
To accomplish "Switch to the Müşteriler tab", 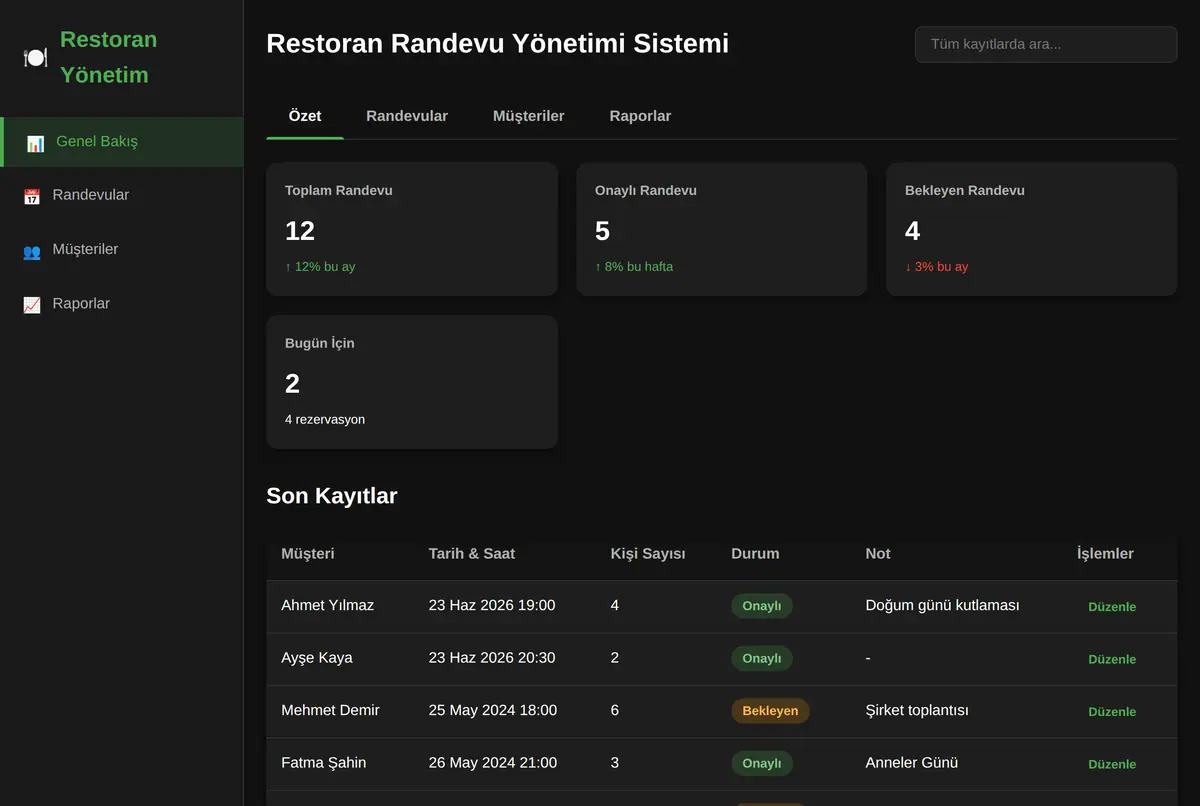I will tap(529, 116).
